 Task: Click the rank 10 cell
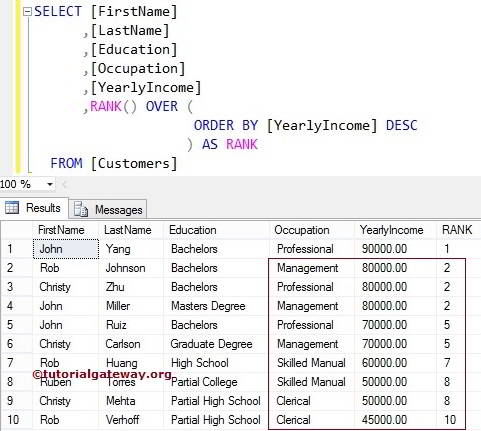coord(450,420)
